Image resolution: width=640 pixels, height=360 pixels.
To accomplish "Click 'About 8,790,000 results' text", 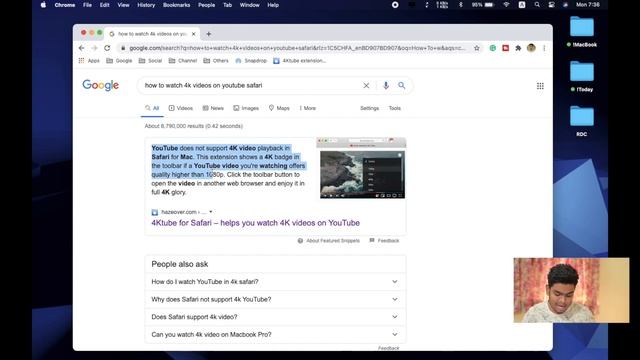I will pos(193,126).
